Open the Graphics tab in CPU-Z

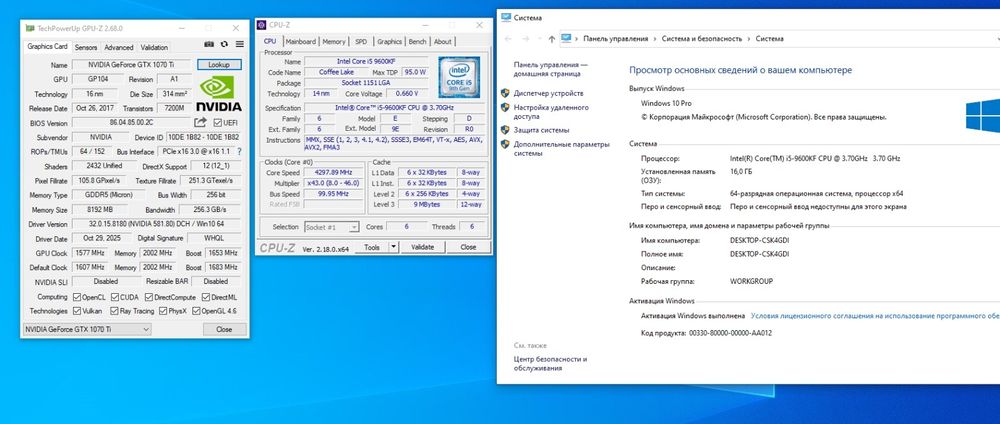pyautogui.click(x=389, y=41)
